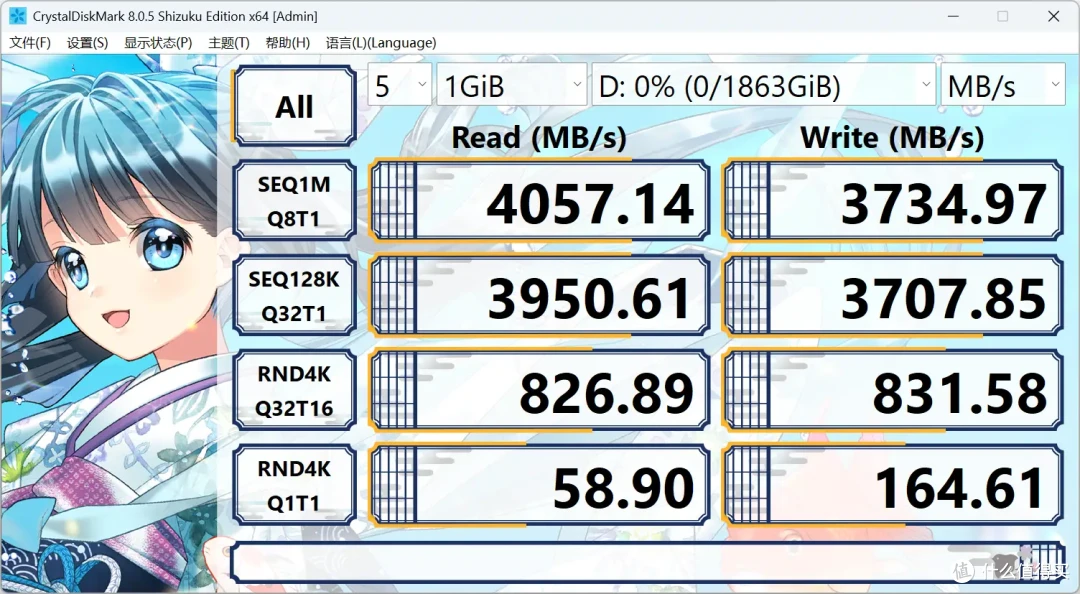This screenshot has height=594, width=1080.
Task: Select the 3950.61 read result
Action: [540, 296]
